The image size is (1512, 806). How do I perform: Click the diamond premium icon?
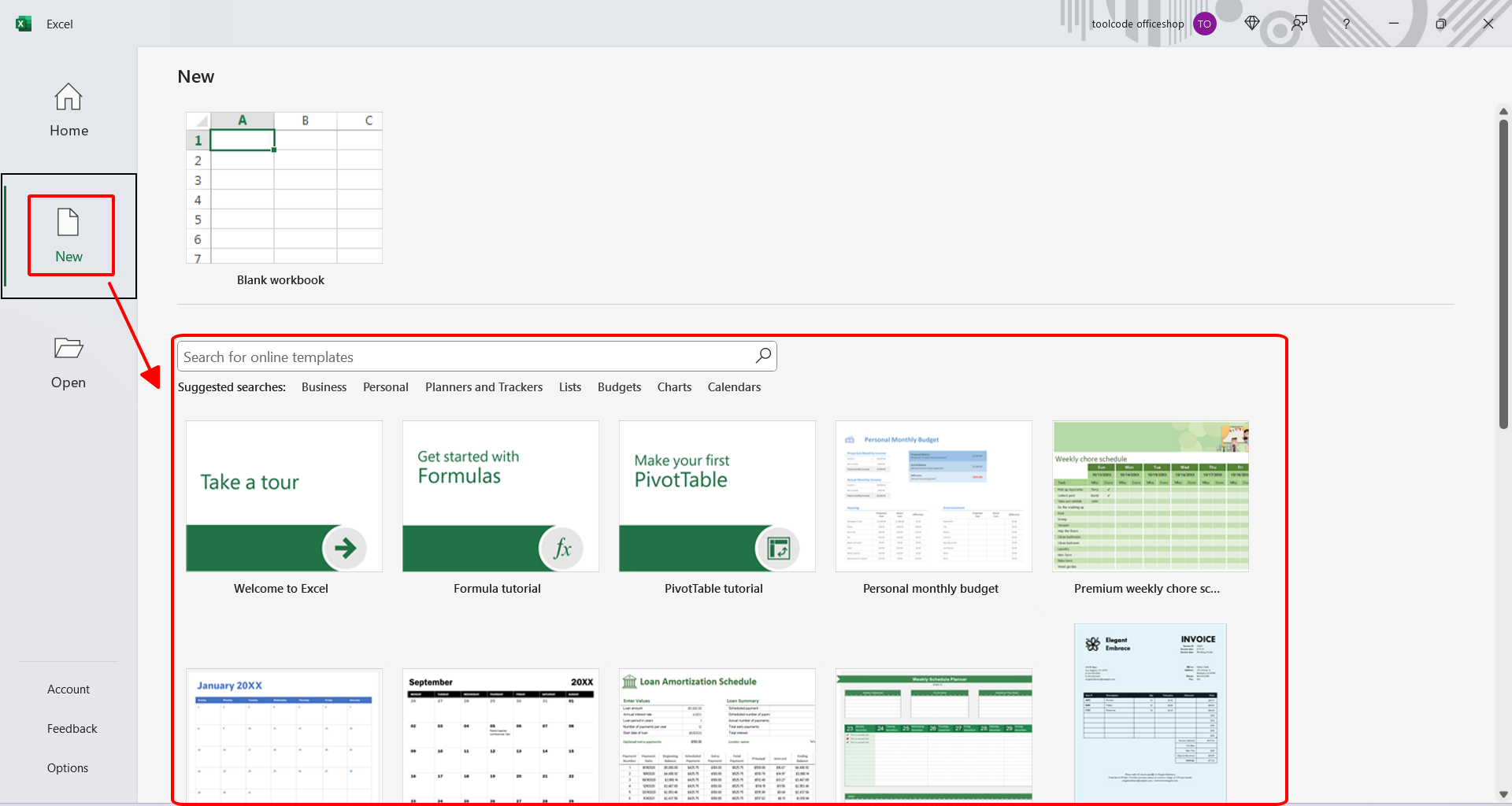click(1252, 24)
